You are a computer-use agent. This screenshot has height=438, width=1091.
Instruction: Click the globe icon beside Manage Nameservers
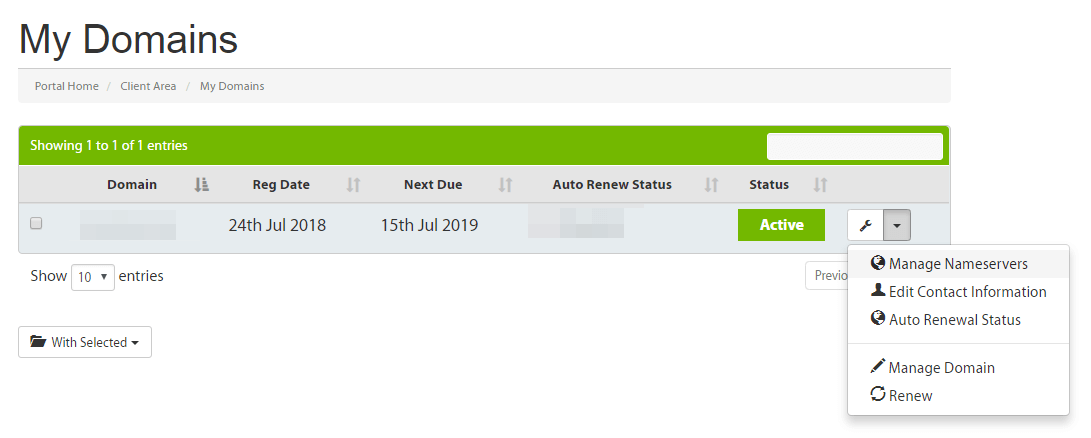(878, 264)
